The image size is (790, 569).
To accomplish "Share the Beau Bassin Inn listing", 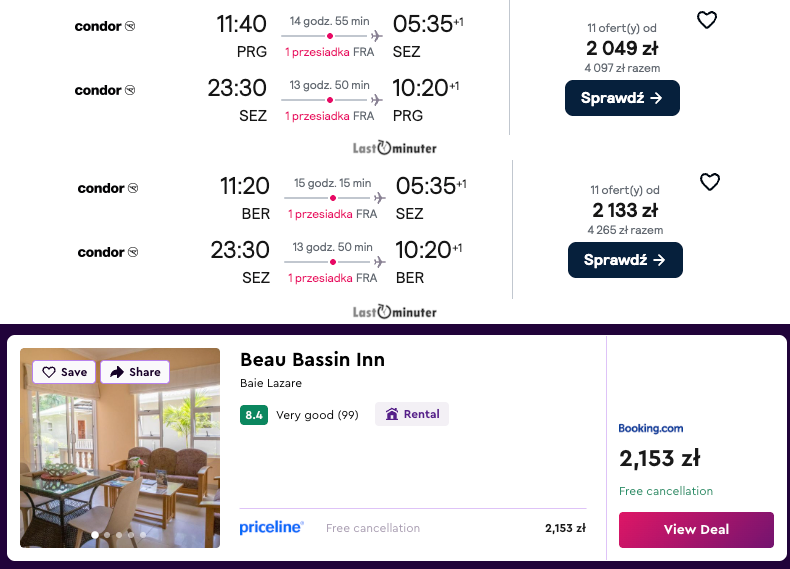I will coord(135,372).
